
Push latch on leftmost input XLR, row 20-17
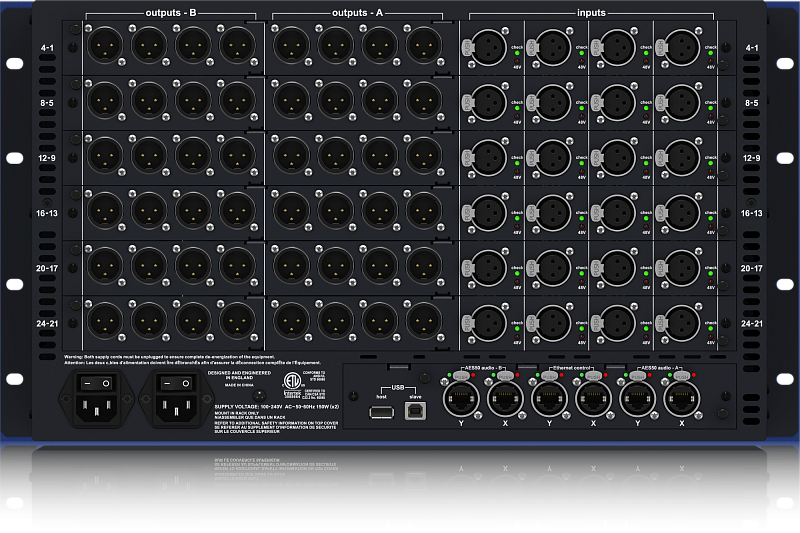(467, 268)
